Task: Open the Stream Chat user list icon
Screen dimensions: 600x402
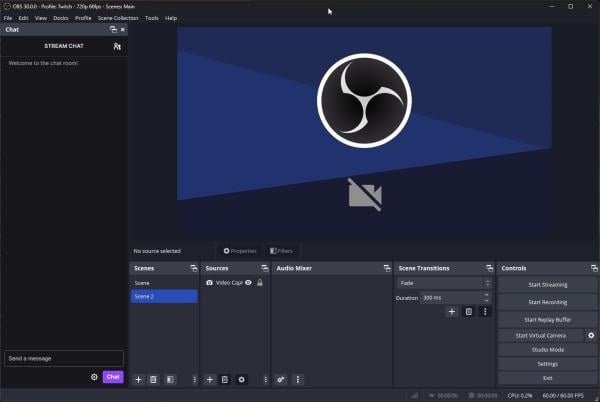Action: (x=117, y=46)
